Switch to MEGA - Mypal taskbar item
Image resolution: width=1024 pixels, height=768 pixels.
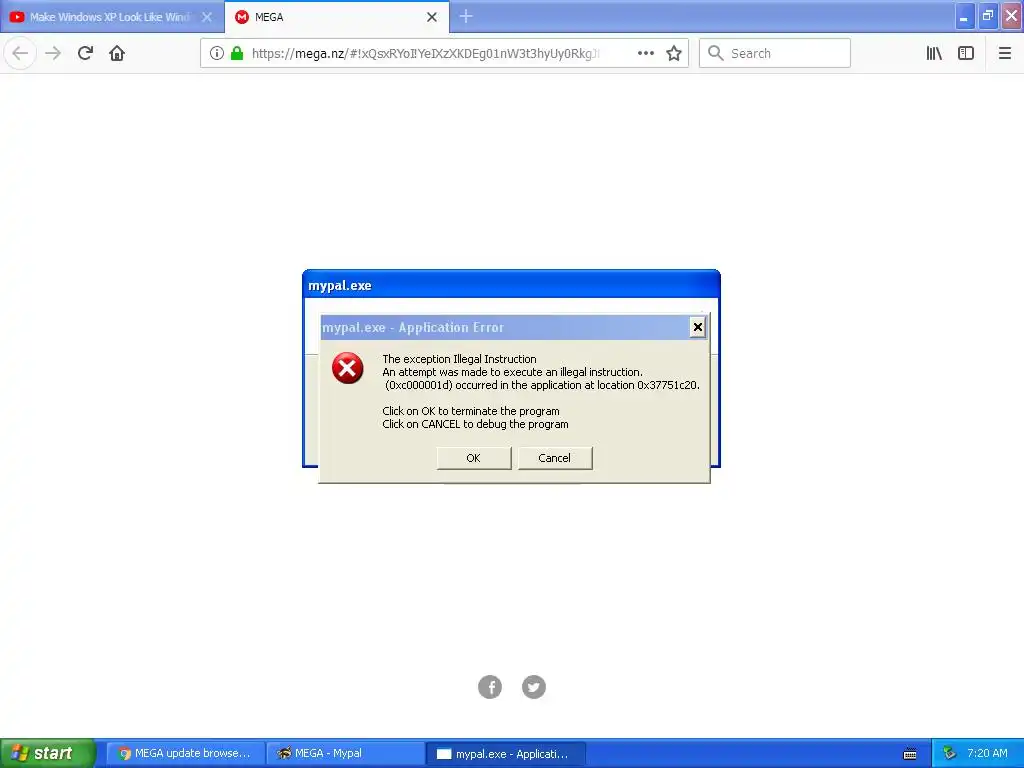345,753
